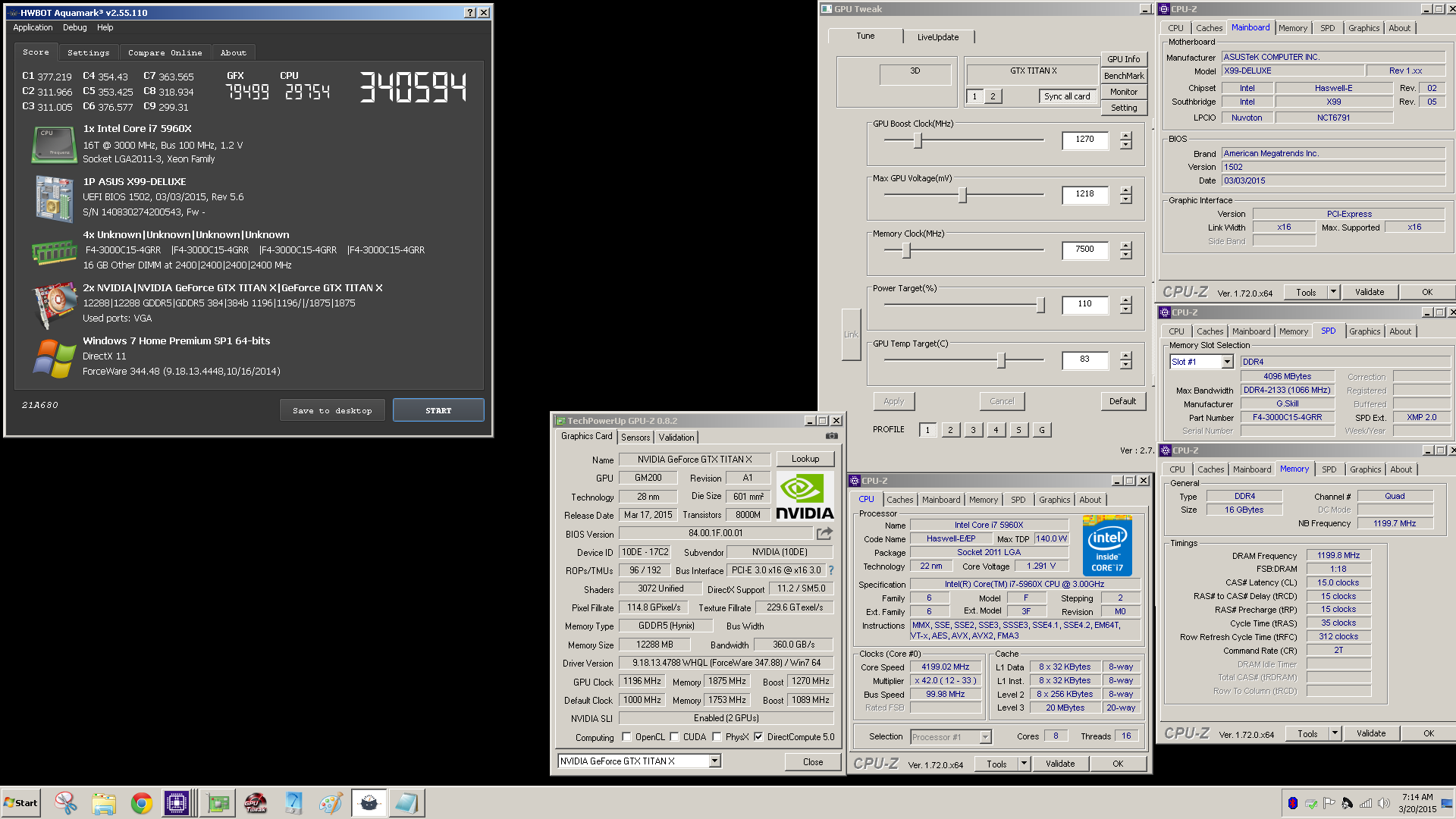Click the Intel Core i7 logo in CPU-Z
Image resolution: width=1456 pixels, height=819 pixels.
coord(1107,545)
